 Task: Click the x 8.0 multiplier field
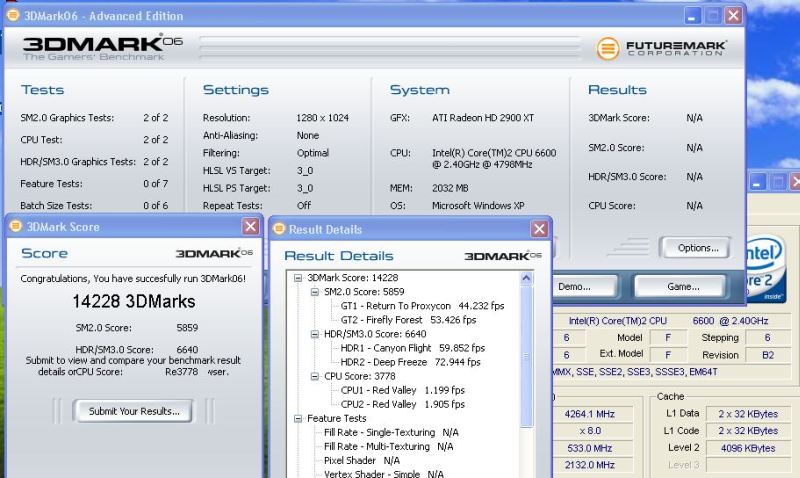point(593,431)
